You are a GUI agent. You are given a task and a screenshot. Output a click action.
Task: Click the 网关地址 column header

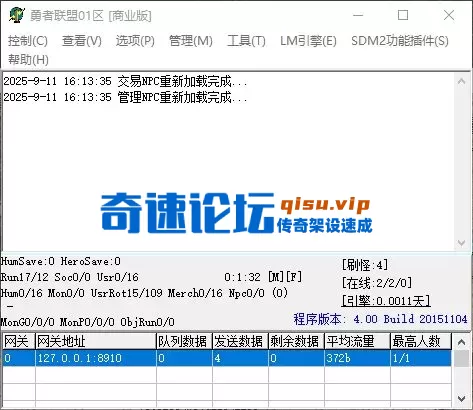[x=96, y=341]
